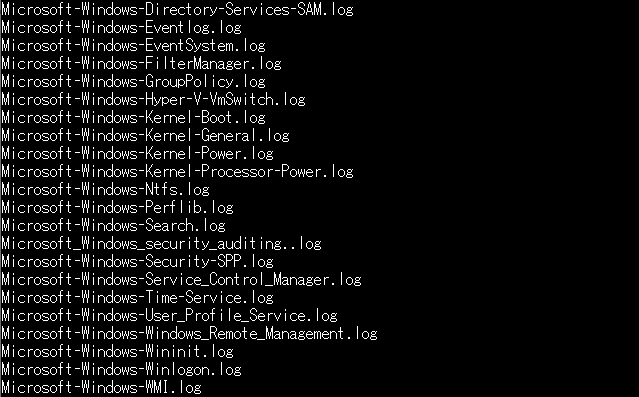Click Microsoft-Windows-Kernel-Power.log line
This screenshot has height=397, width=639.
click(x=137, y=153)
